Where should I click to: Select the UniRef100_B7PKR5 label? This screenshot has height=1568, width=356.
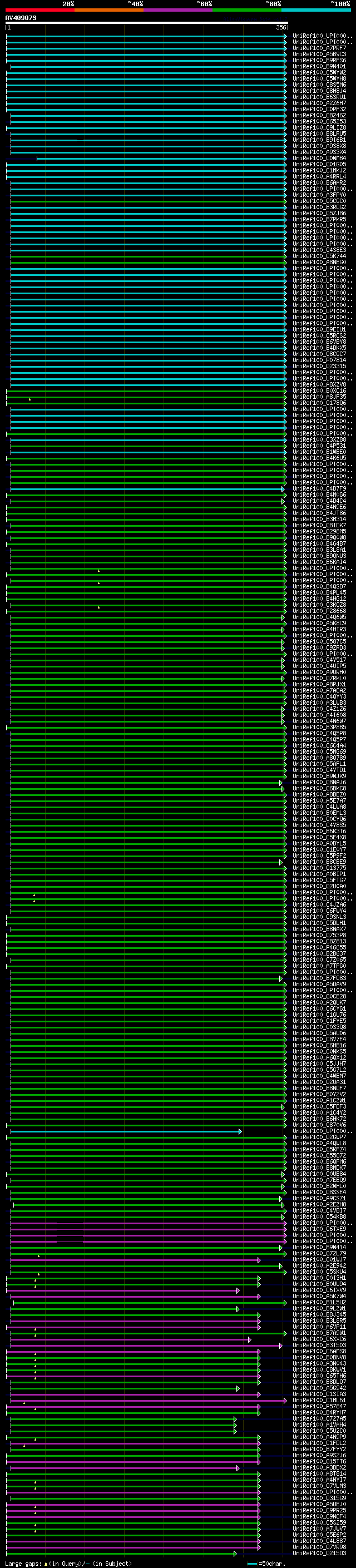point(319,219)
